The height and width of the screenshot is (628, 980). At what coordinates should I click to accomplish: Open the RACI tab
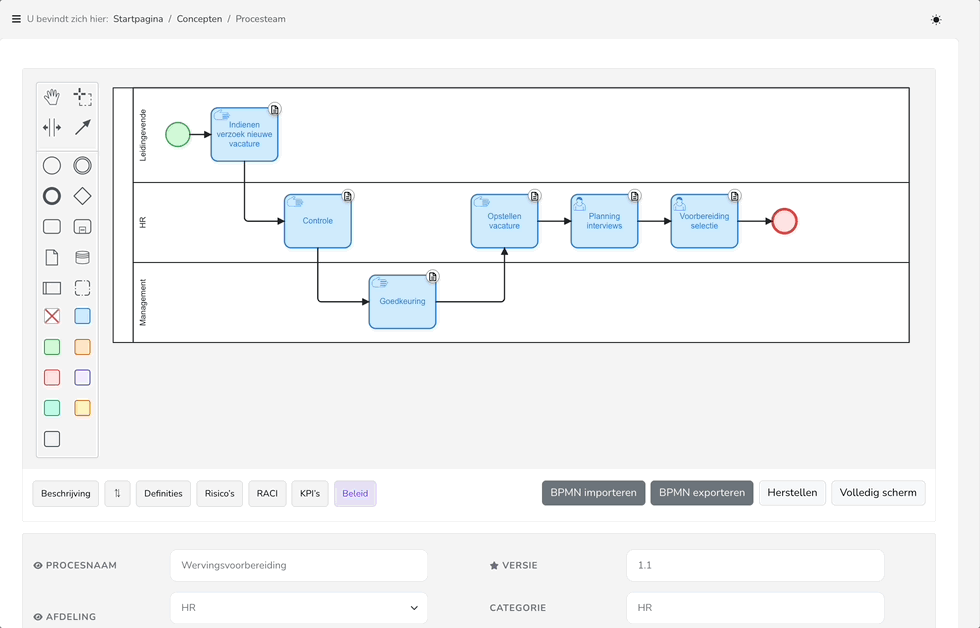(267, 494)
